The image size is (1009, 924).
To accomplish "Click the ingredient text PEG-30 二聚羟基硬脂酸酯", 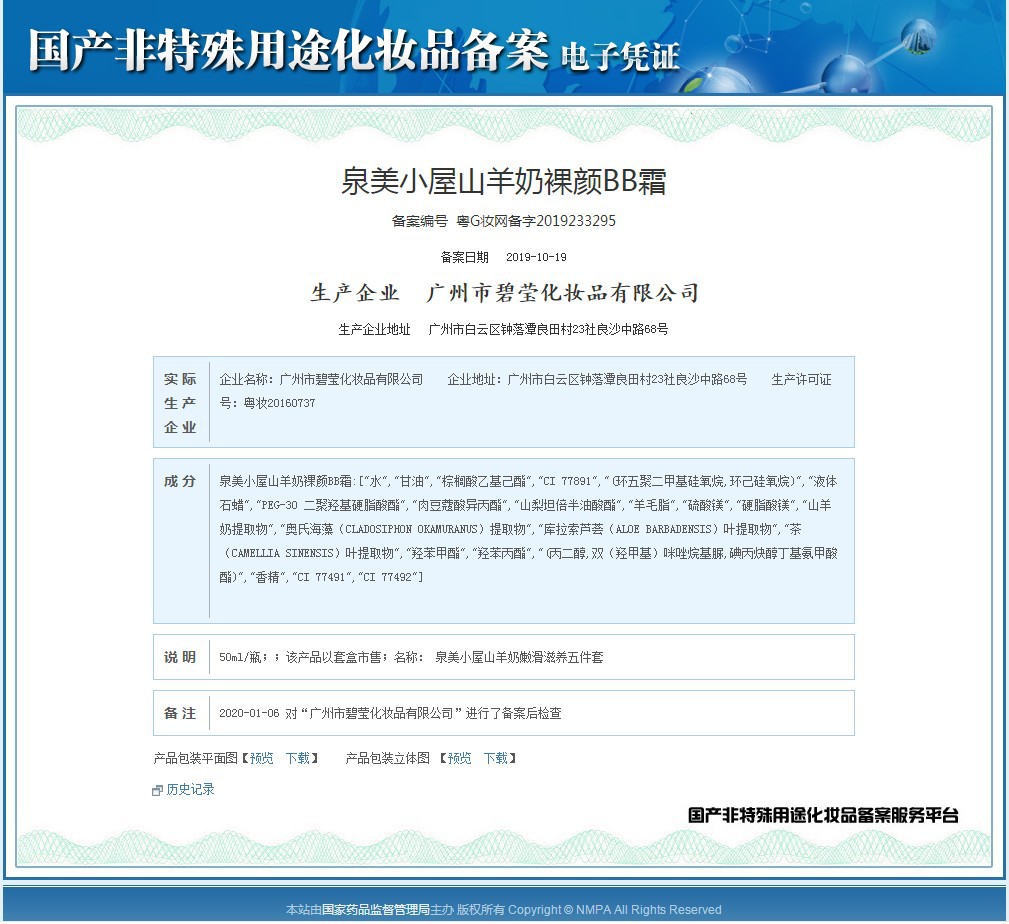I will [x=331, y=506].
